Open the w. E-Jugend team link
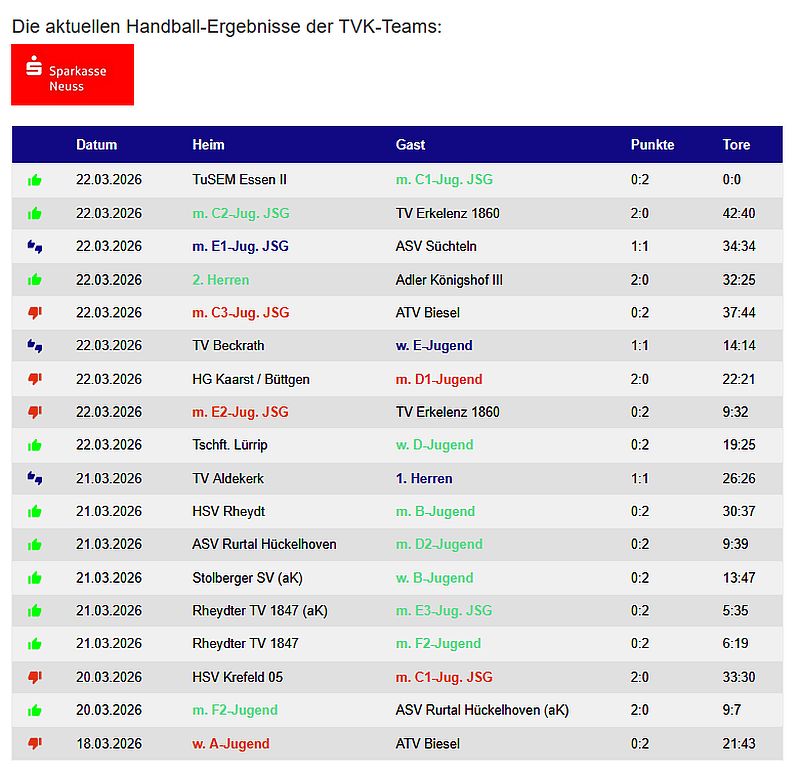 [x=434, y=346]
